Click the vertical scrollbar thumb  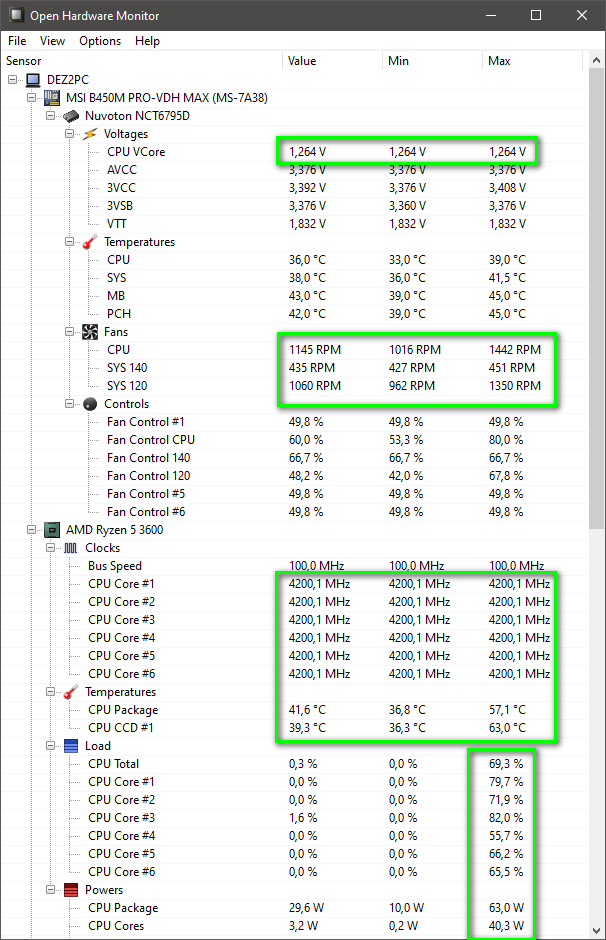coord(596,299)
